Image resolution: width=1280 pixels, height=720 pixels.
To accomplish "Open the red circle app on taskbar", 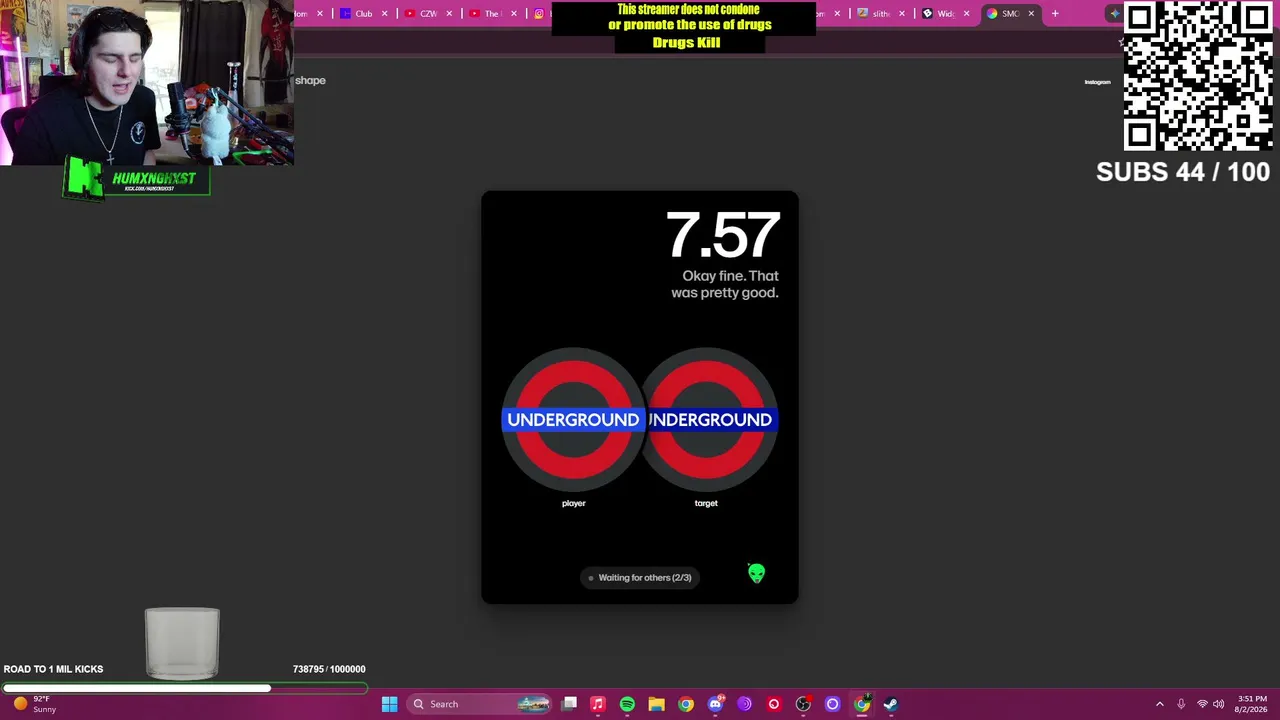I will (x=773, y=704).
